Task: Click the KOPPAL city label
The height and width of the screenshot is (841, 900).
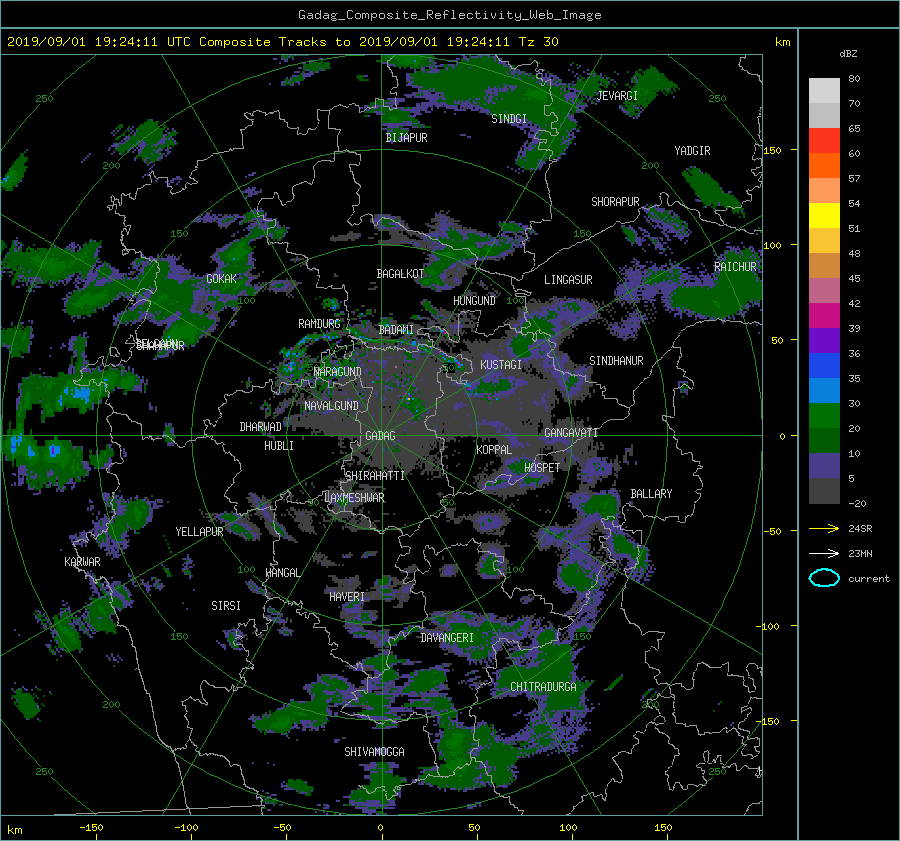Action: click(494, 450)
